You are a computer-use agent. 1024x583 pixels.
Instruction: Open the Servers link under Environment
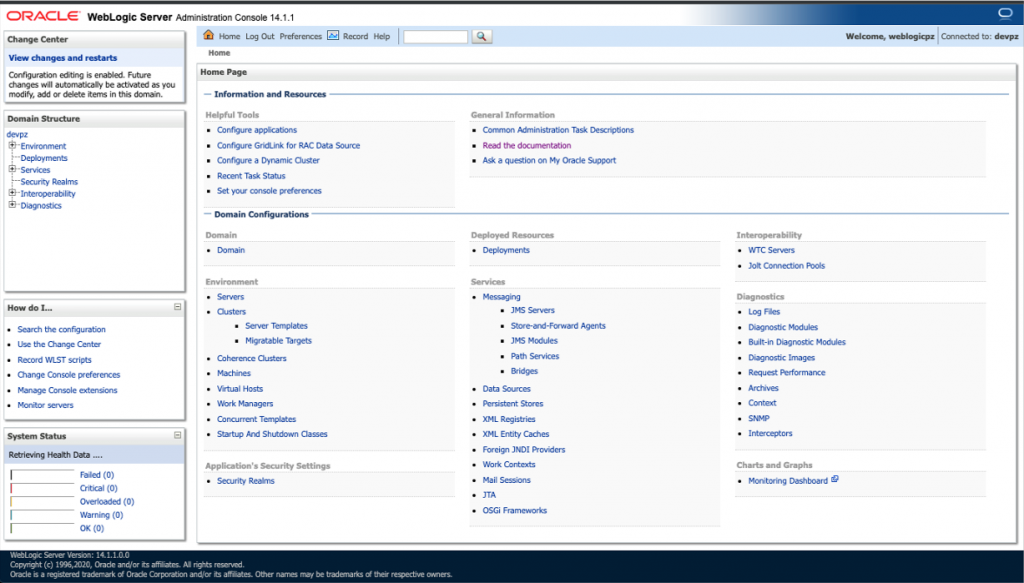coord(231,296)
